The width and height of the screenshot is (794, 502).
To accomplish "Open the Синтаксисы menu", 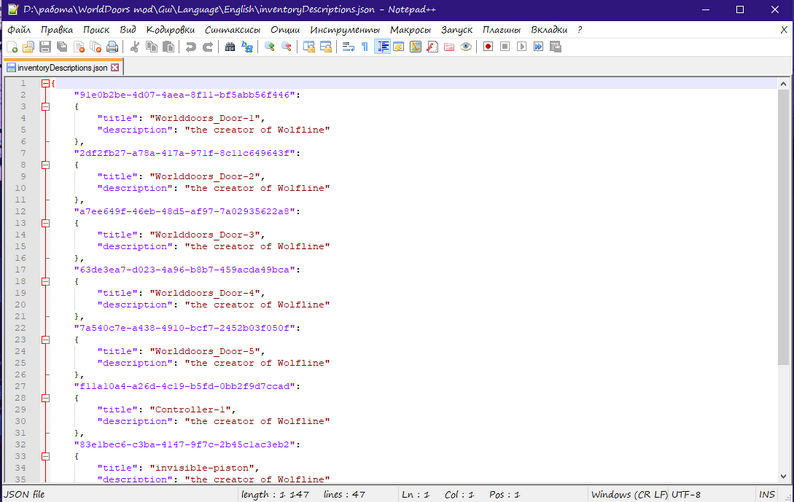I will click(x=232, y=30).
